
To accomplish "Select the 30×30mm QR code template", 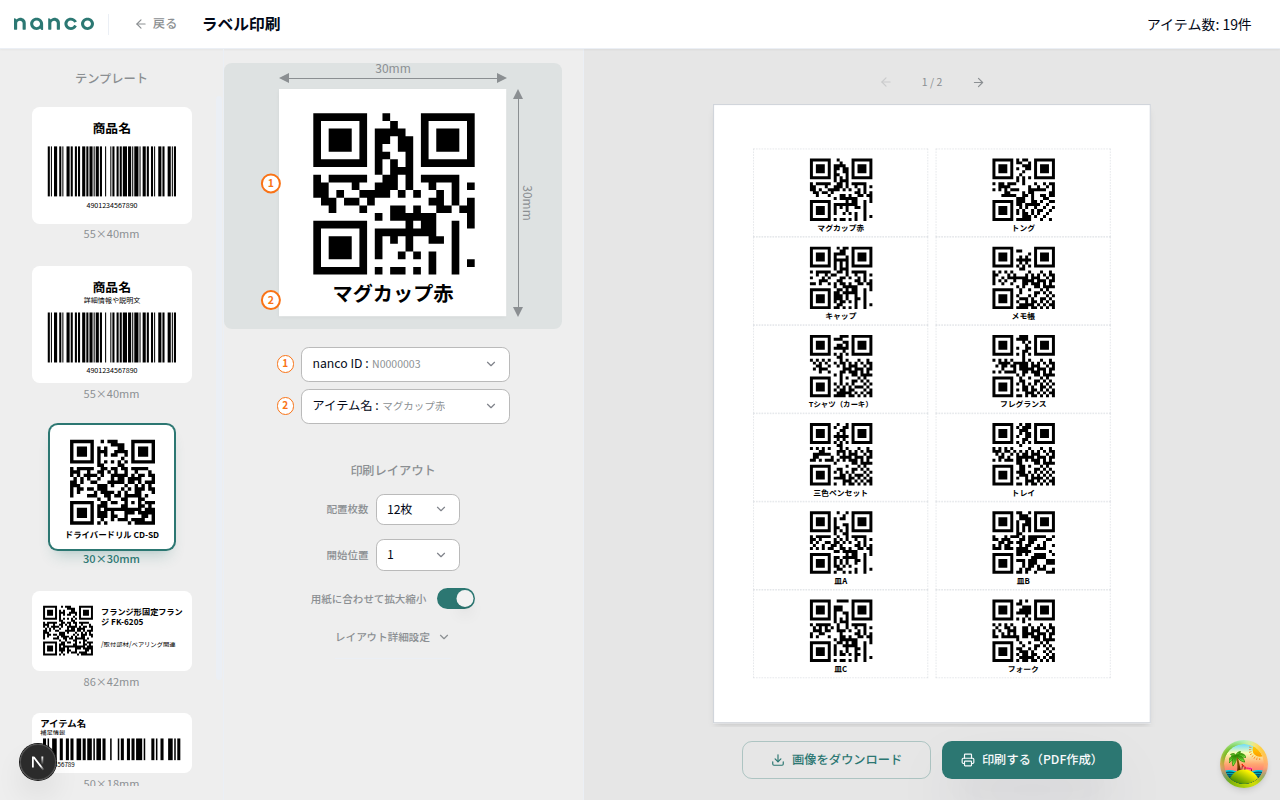I will point(112,487).
